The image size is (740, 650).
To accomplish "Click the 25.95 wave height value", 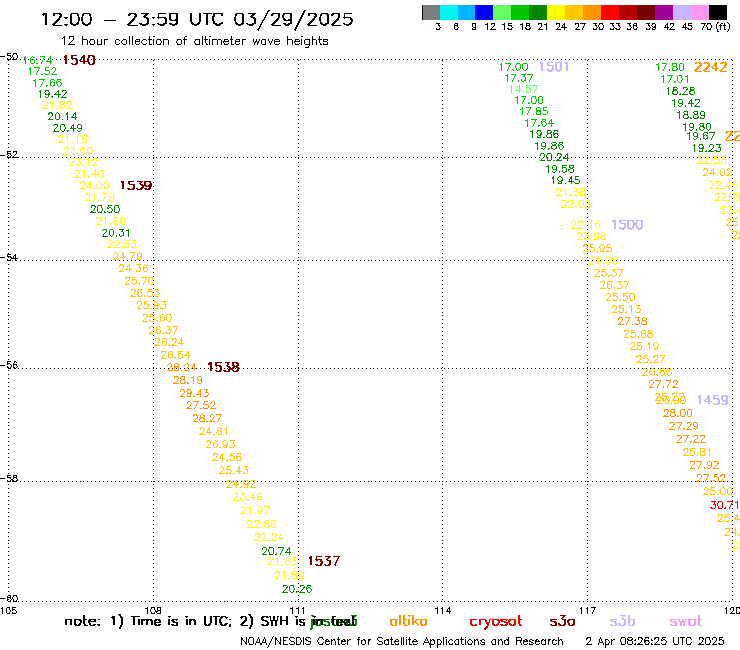I will [x=597, y=248].
